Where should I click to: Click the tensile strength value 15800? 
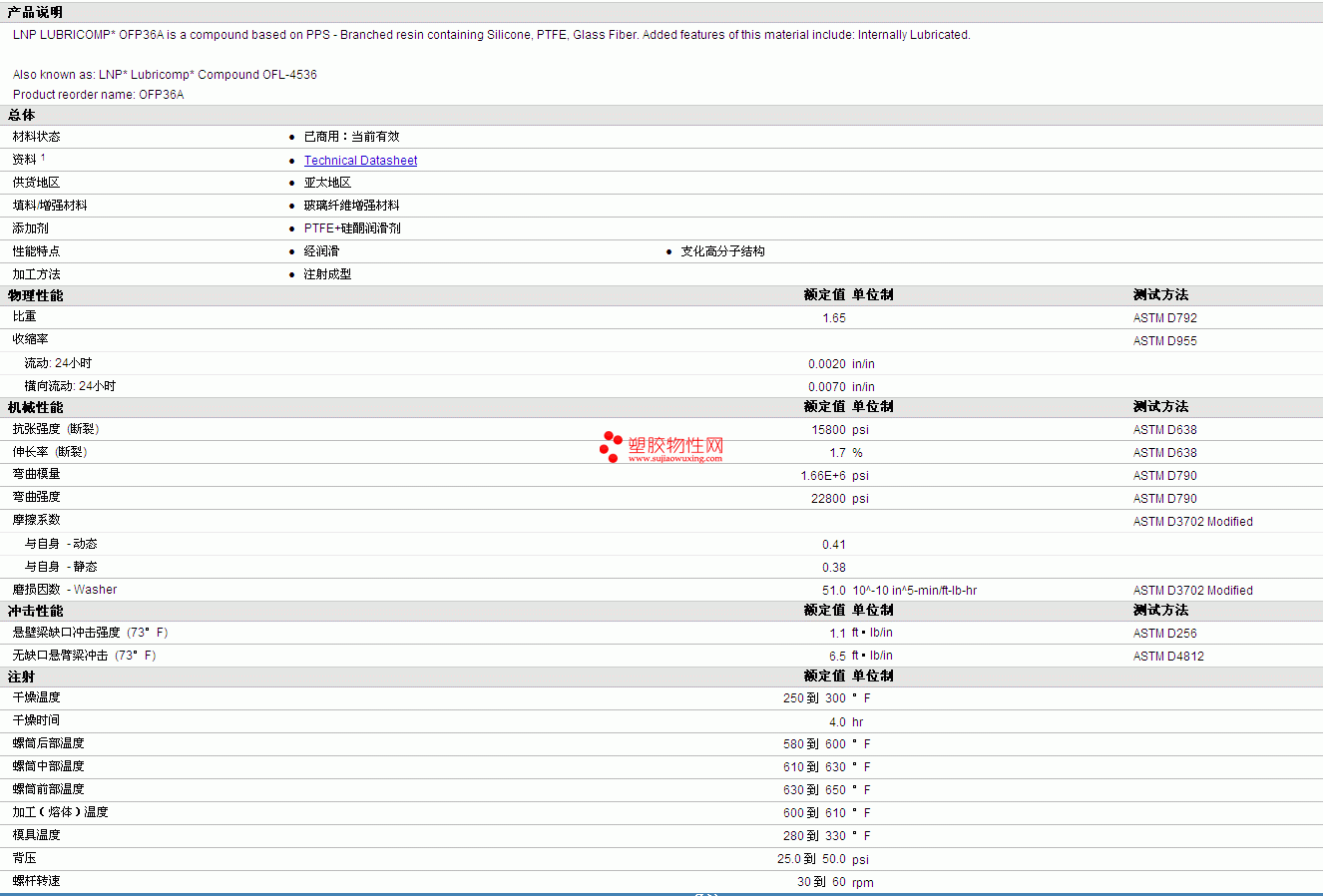coord(829,430)
